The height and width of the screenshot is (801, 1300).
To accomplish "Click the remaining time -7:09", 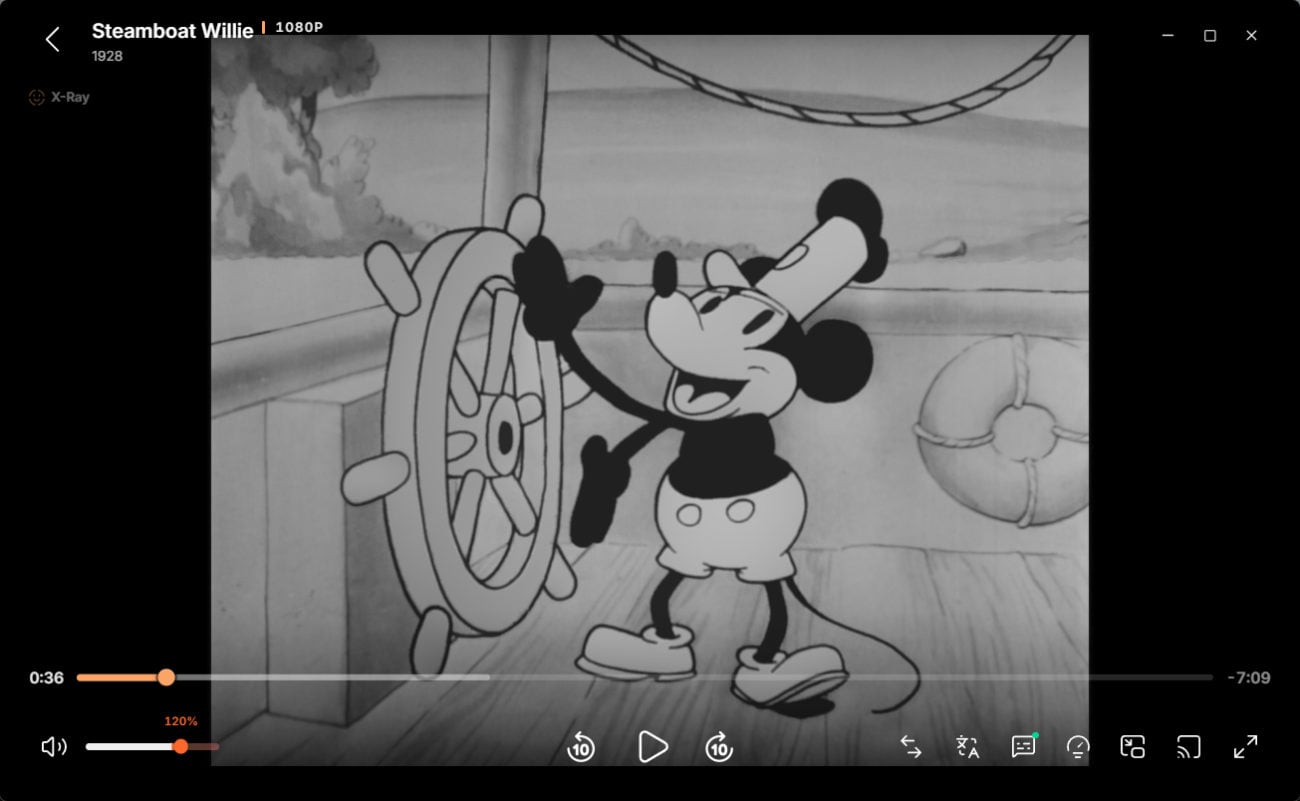I will (x=1249, y=677).
